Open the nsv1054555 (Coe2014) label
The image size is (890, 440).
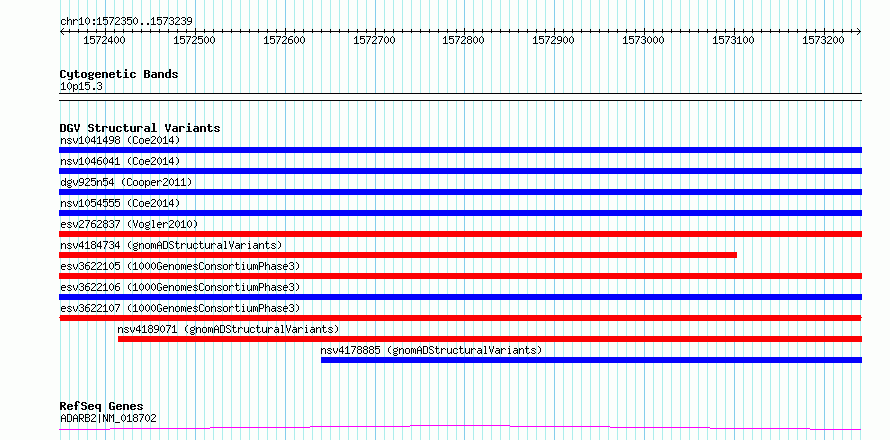[x=120, y=203]
